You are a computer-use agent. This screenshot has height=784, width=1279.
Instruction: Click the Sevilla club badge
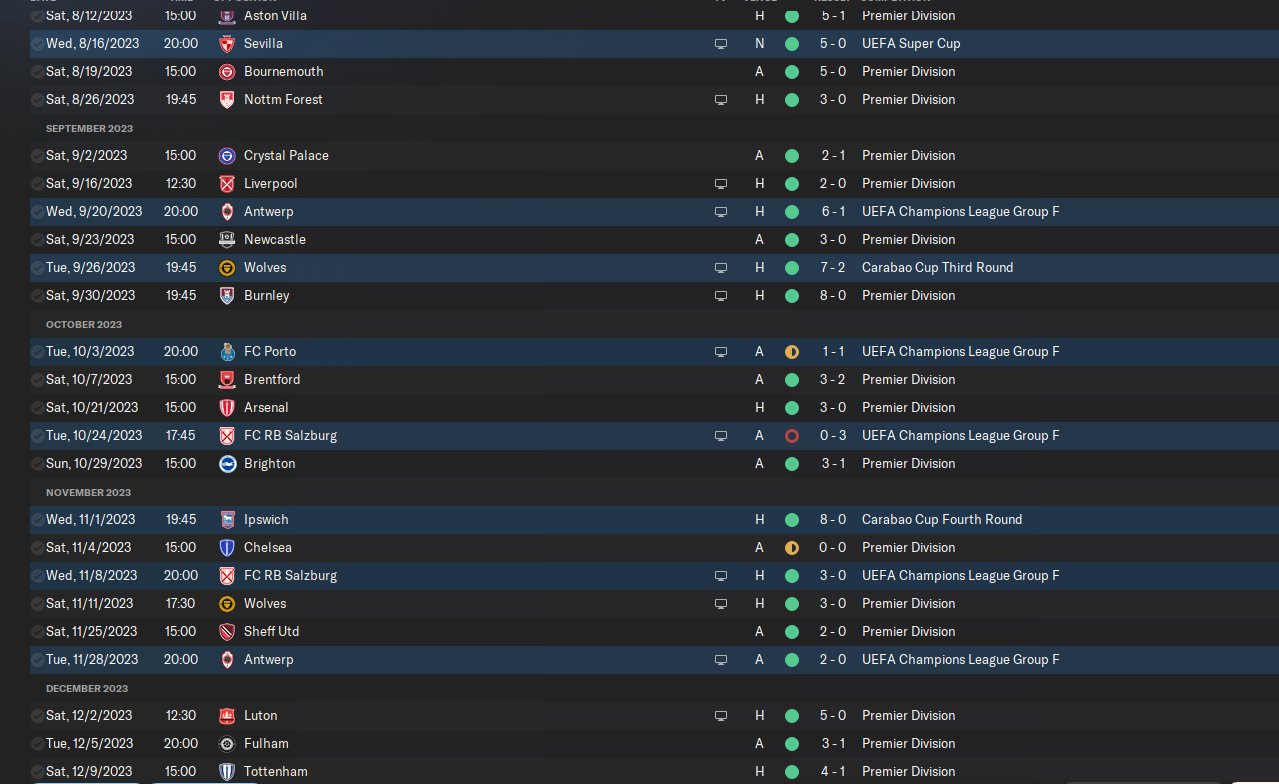pos(227,44)
